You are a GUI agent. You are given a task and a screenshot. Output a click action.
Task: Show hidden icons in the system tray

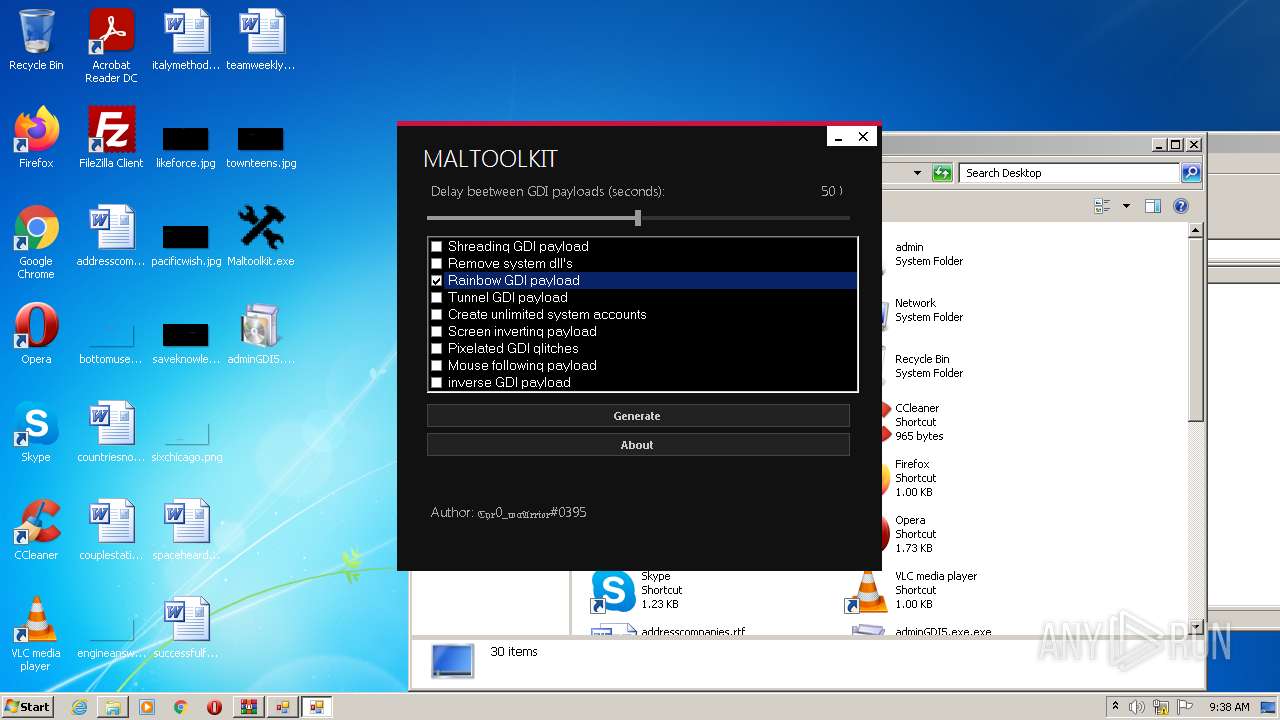click(1115, 707)
